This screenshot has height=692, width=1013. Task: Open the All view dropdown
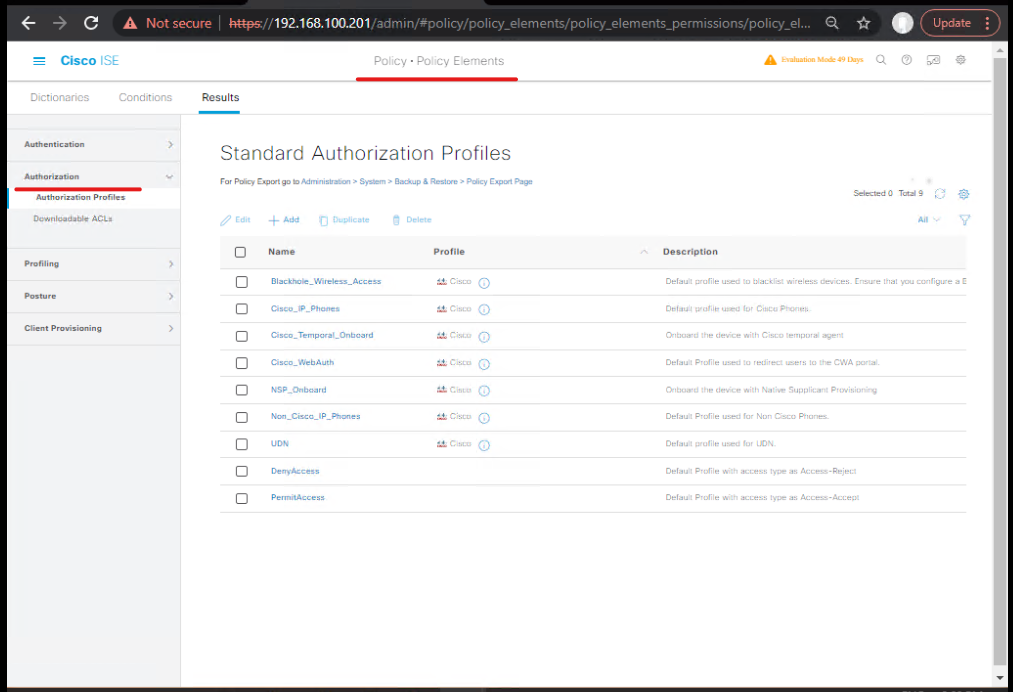(928, 220)
